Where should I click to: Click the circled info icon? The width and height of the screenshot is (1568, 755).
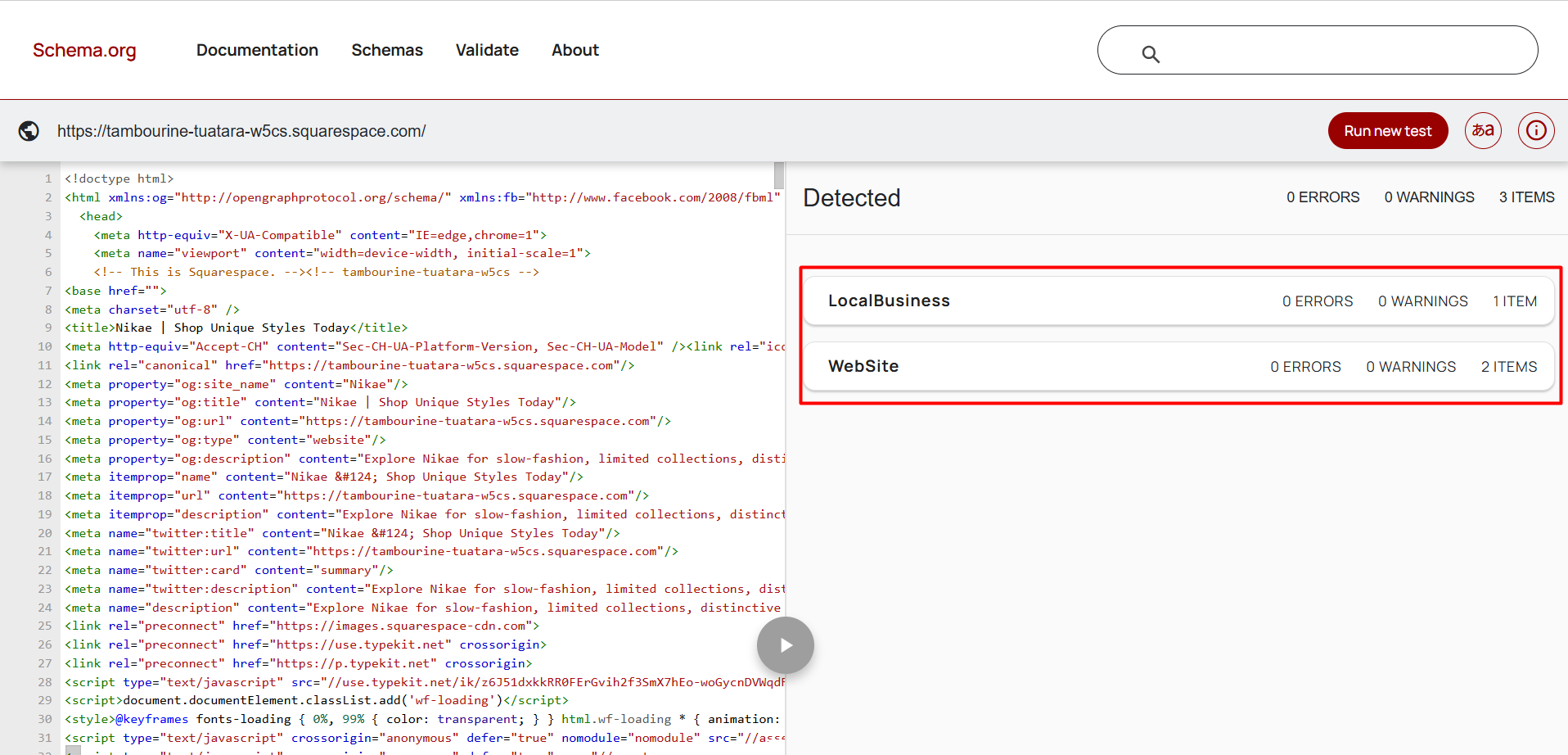point(1536,130)
